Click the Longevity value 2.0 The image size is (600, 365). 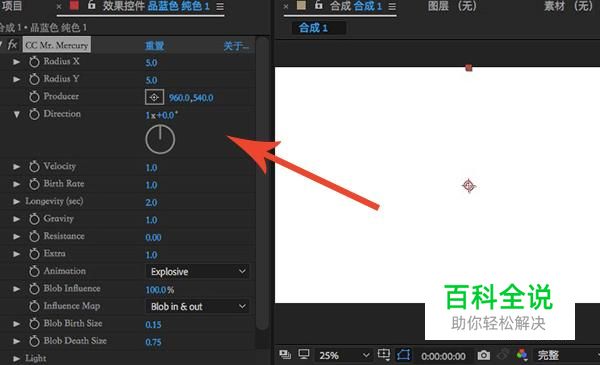click(x=151, y=202)
